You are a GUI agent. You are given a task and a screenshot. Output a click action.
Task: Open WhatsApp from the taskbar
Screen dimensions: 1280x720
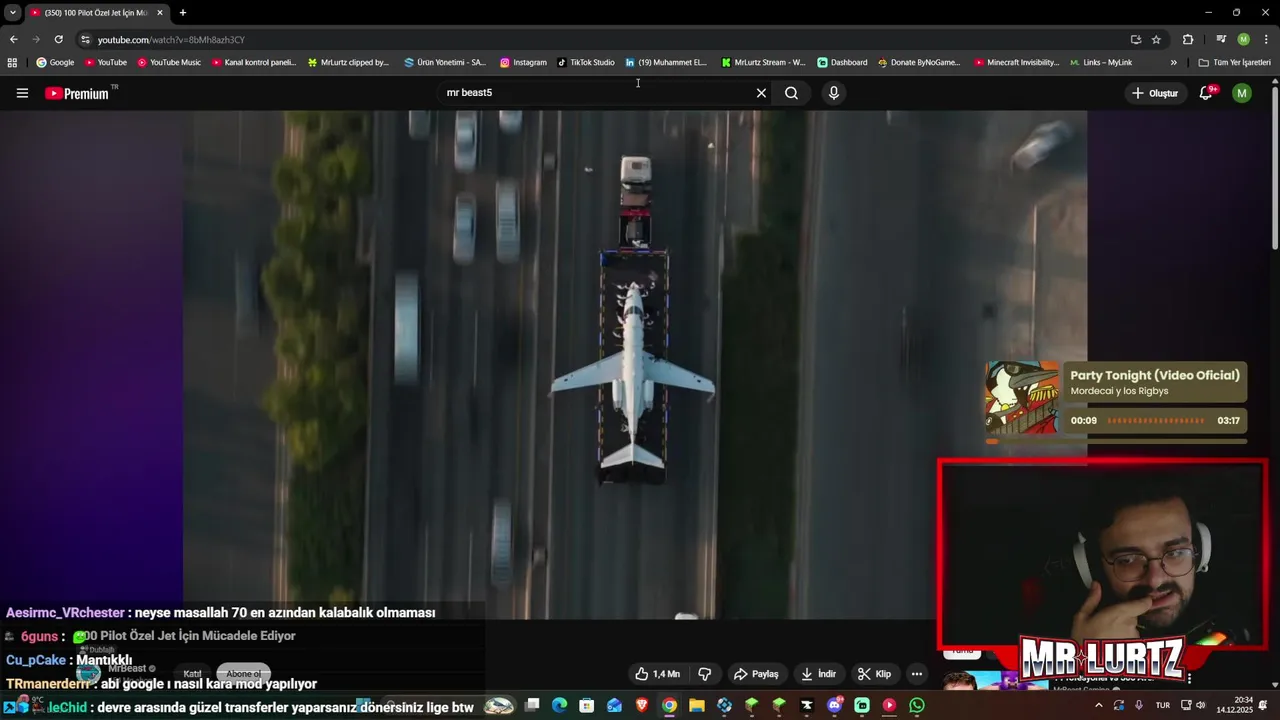(917, 706)
